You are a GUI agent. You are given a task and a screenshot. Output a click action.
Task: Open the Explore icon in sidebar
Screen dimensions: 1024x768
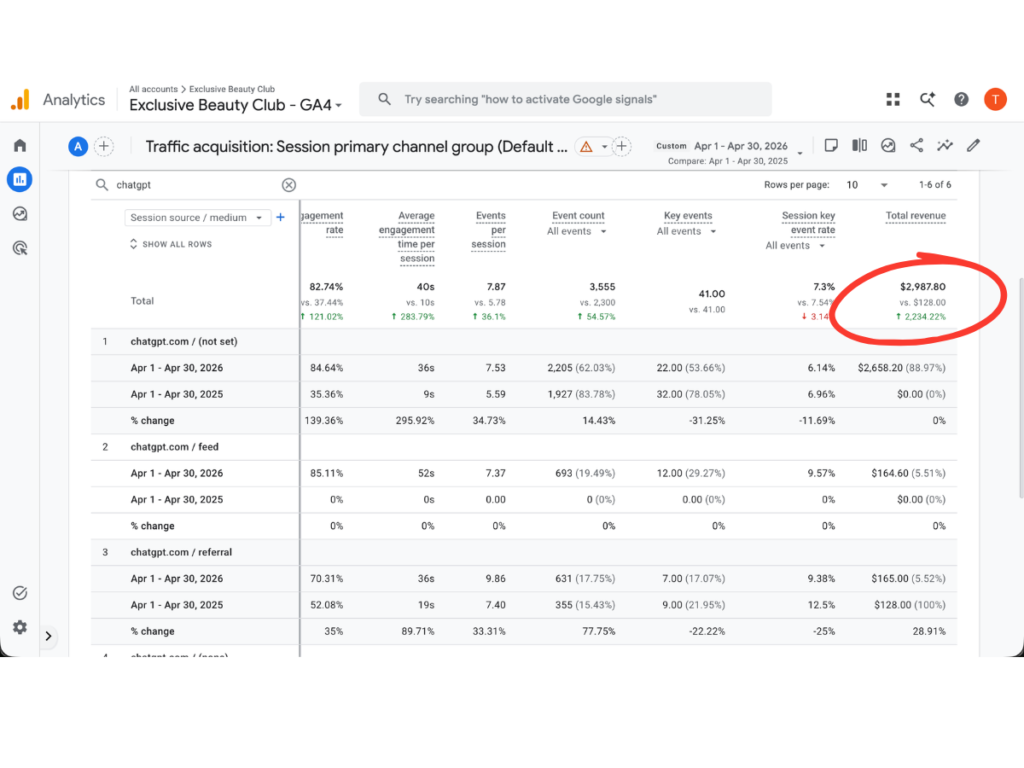point(20,214)
